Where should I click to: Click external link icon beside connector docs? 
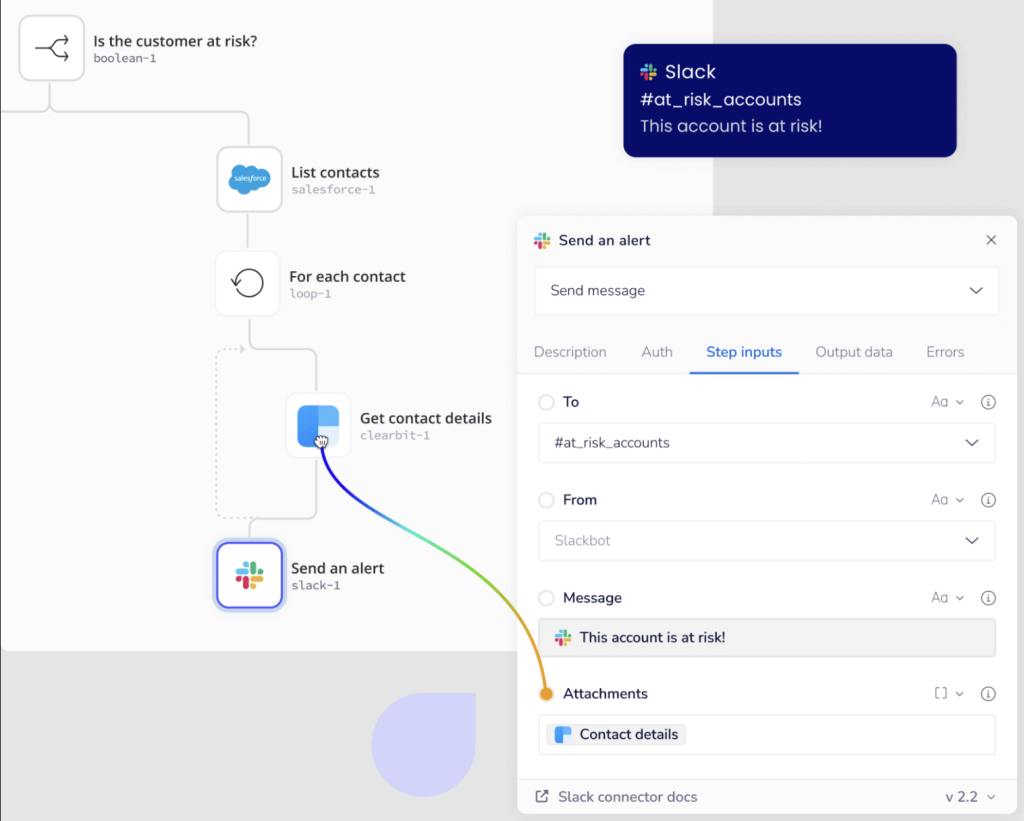click(542, 796)
